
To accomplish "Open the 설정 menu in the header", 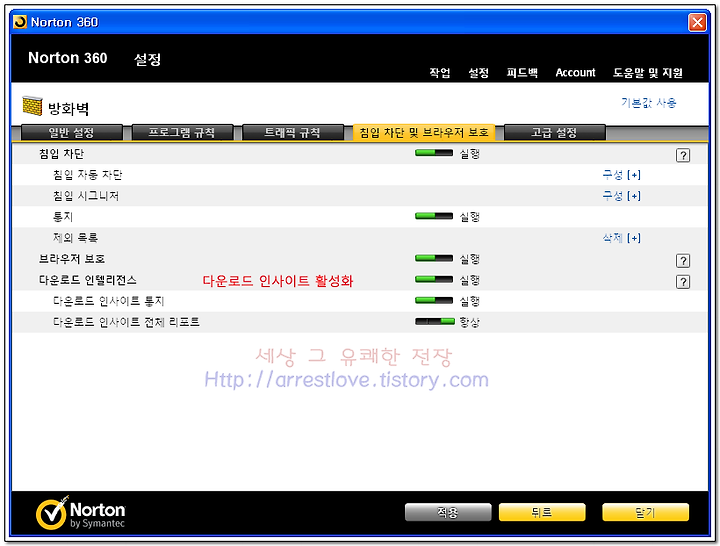I will (478, 73).
